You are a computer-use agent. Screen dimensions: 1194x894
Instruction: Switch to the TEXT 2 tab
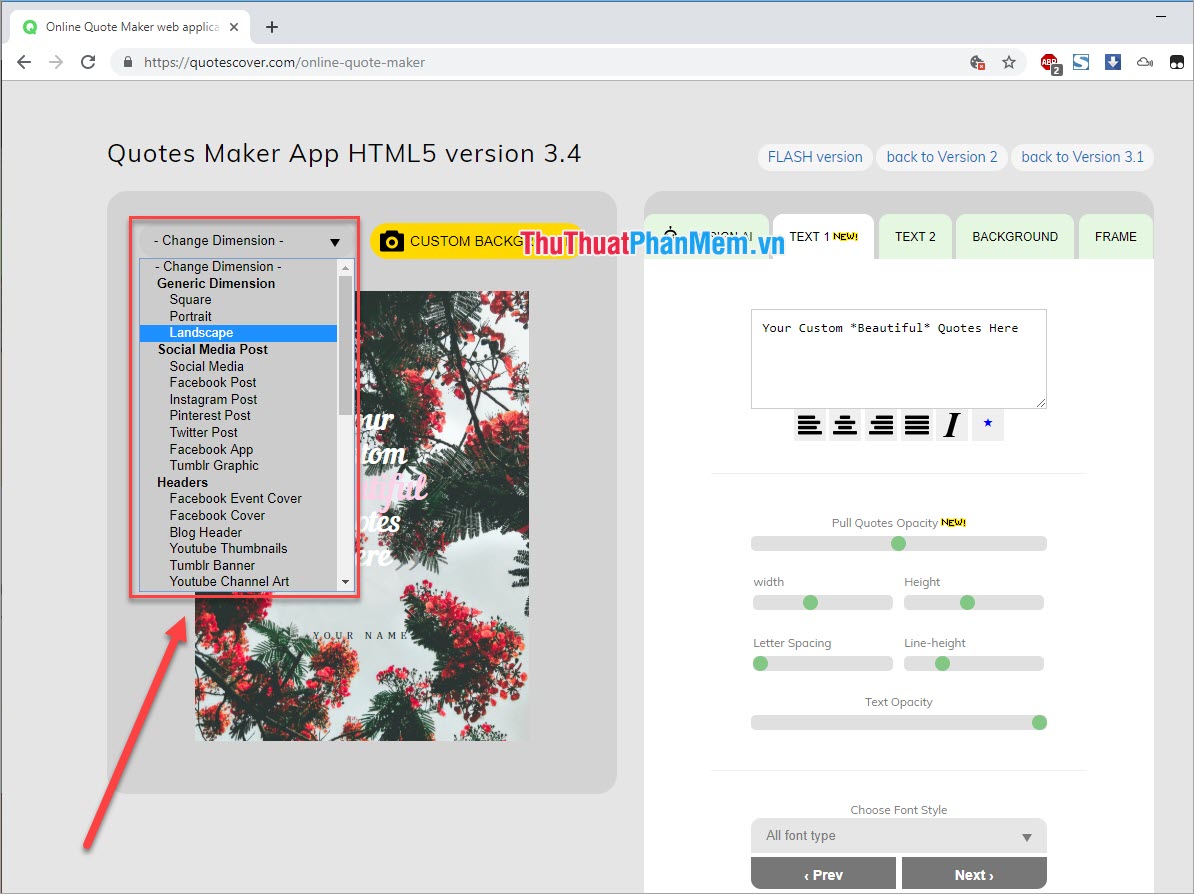pos(914,236)
